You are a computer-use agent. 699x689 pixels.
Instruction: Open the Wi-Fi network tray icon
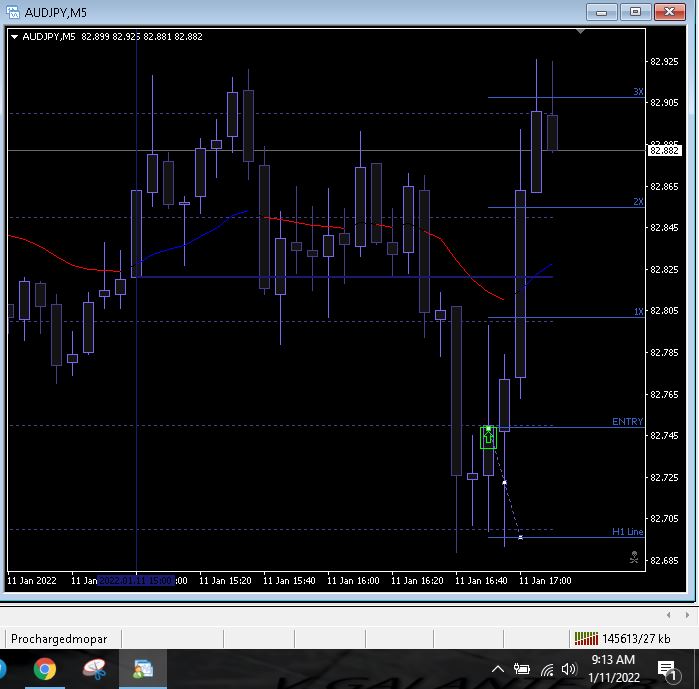547,669
